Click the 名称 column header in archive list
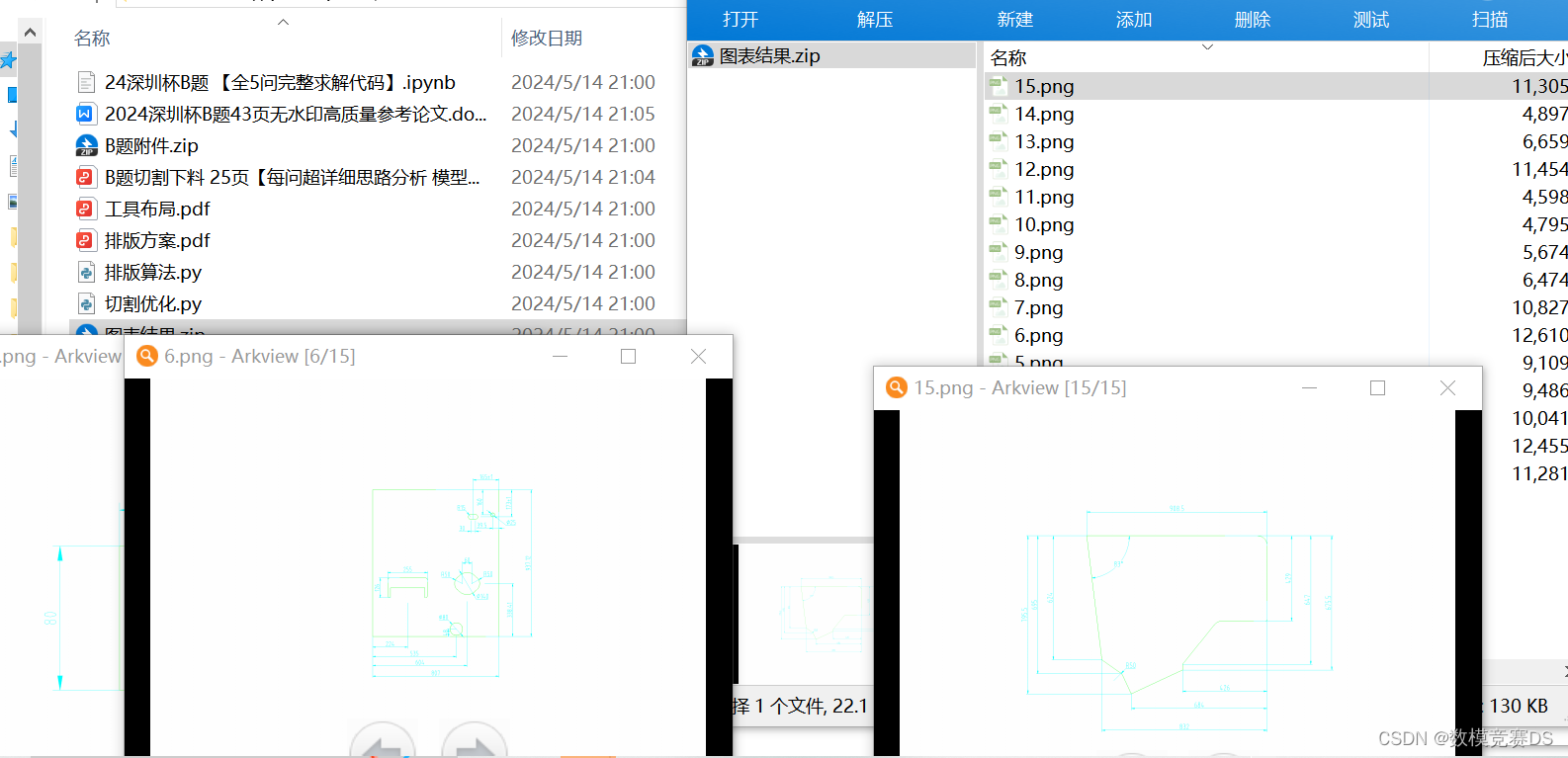 click(1008, 57)
